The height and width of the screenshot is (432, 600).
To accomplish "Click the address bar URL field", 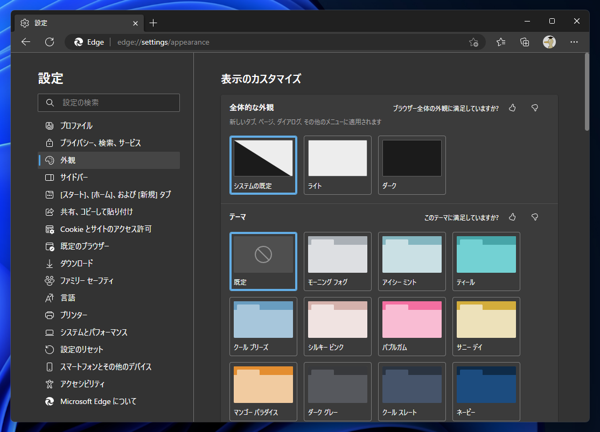I will pos(276,42).
